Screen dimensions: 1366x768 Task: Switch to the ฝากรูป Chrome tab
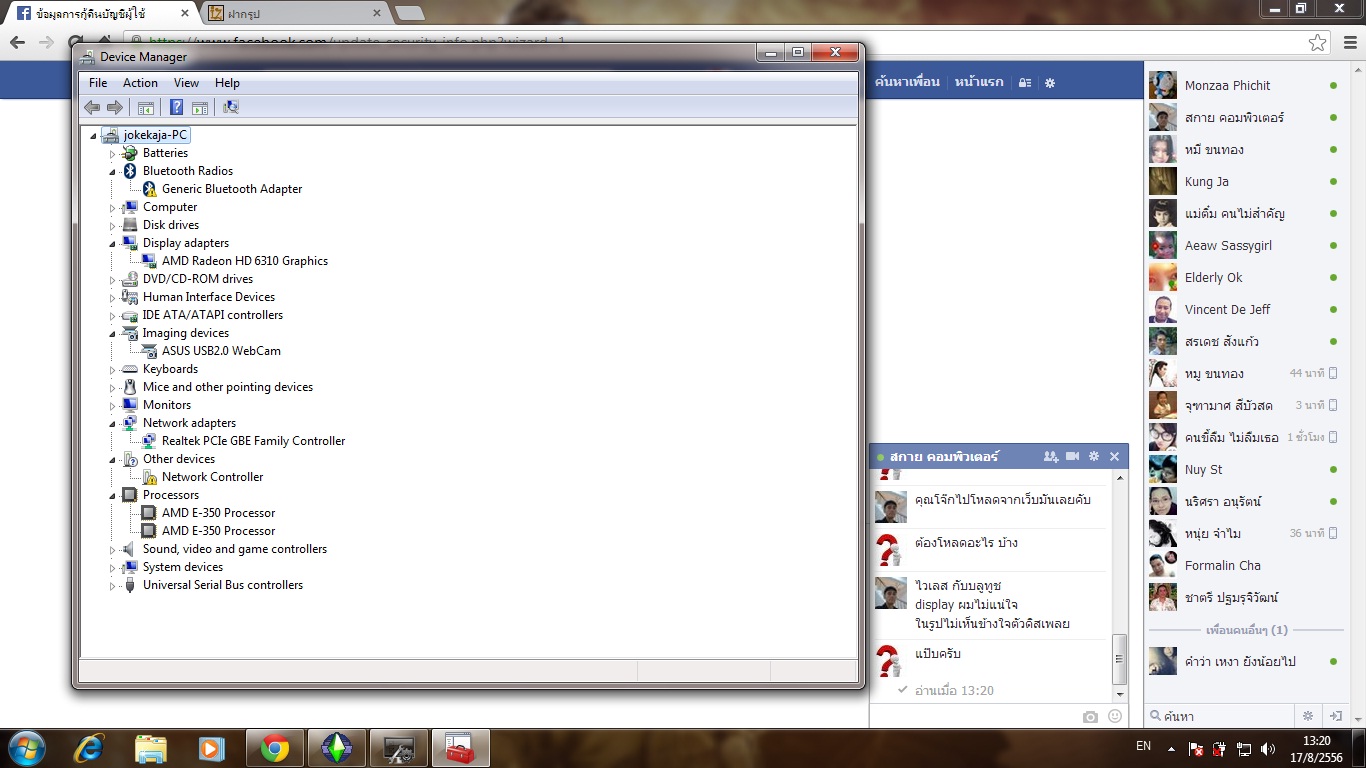pos(295,13)
